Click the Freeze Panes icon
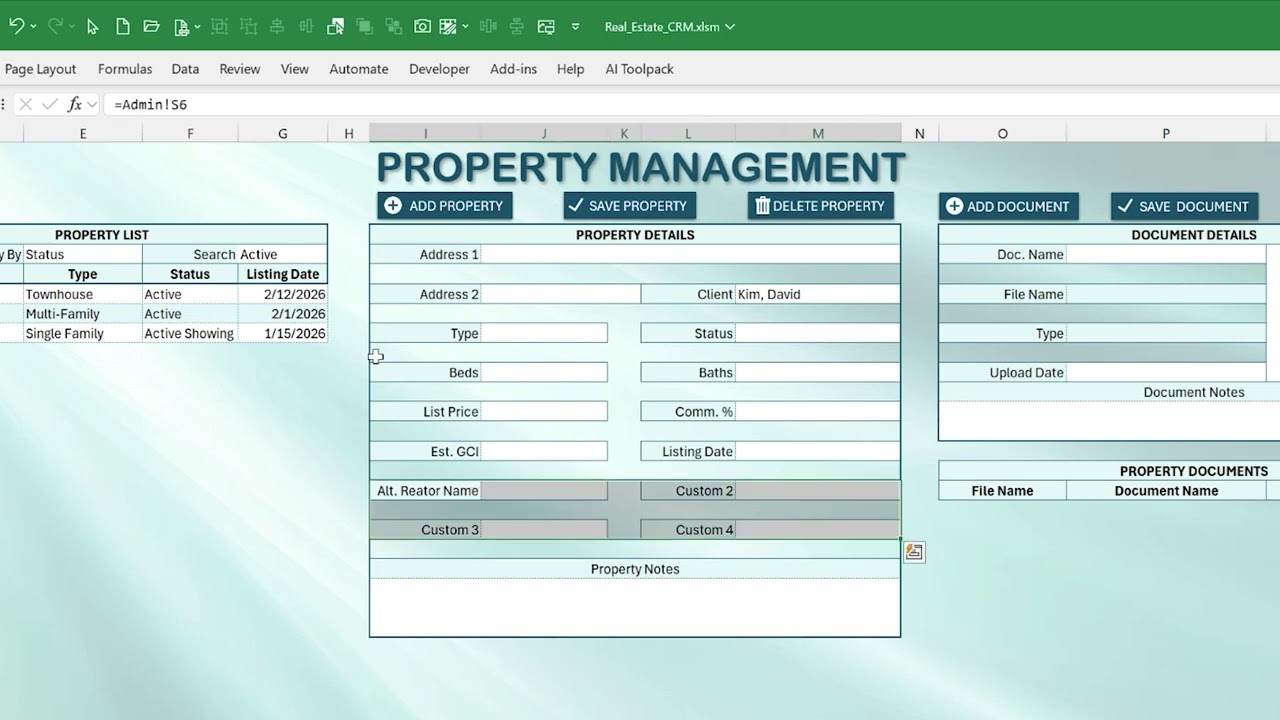 tap(449, 27)
